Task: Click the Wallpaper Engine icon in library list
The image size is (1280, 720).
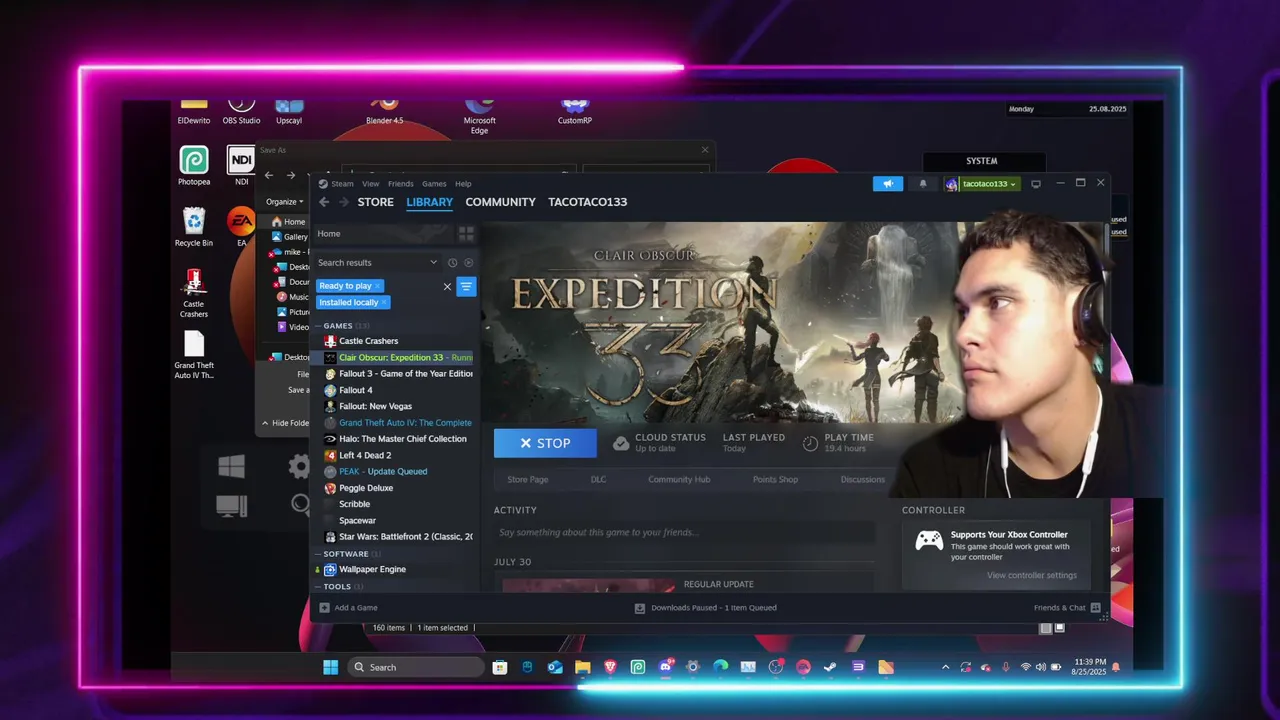Action: (x=330, y=570)
